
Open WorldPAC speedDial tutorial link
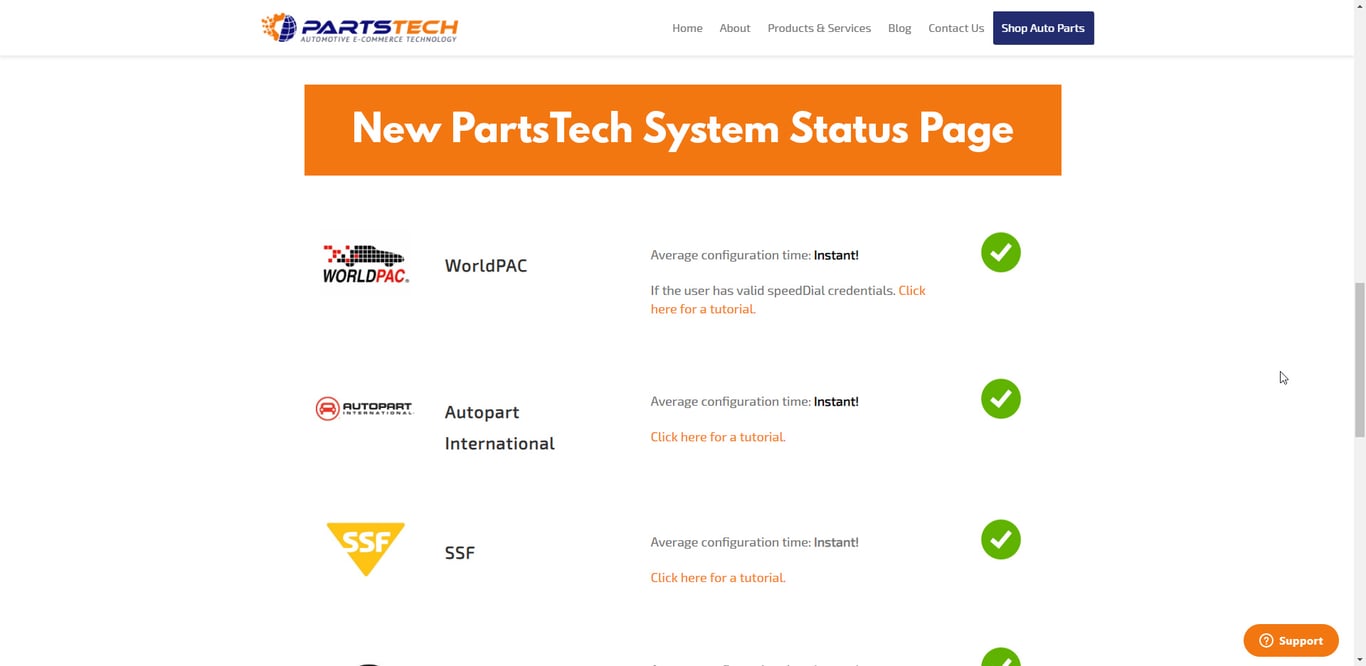pos(788,300)
